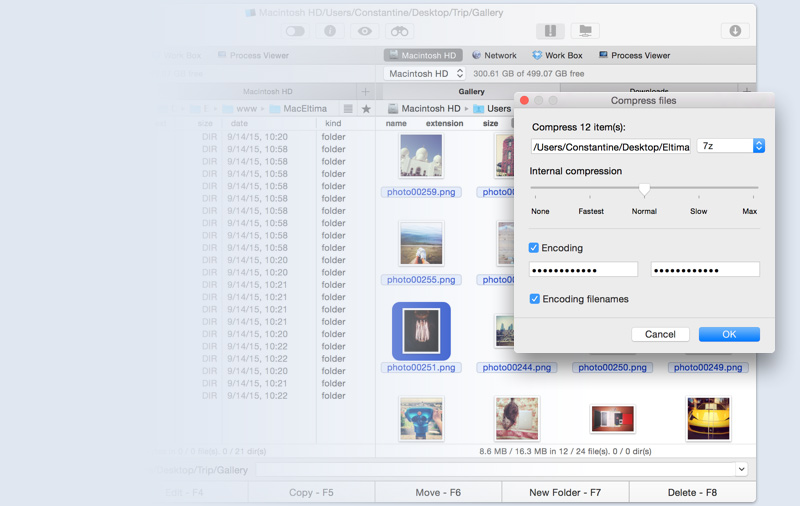
Task: Select the Work Box tab
Action: pos(557,56)
